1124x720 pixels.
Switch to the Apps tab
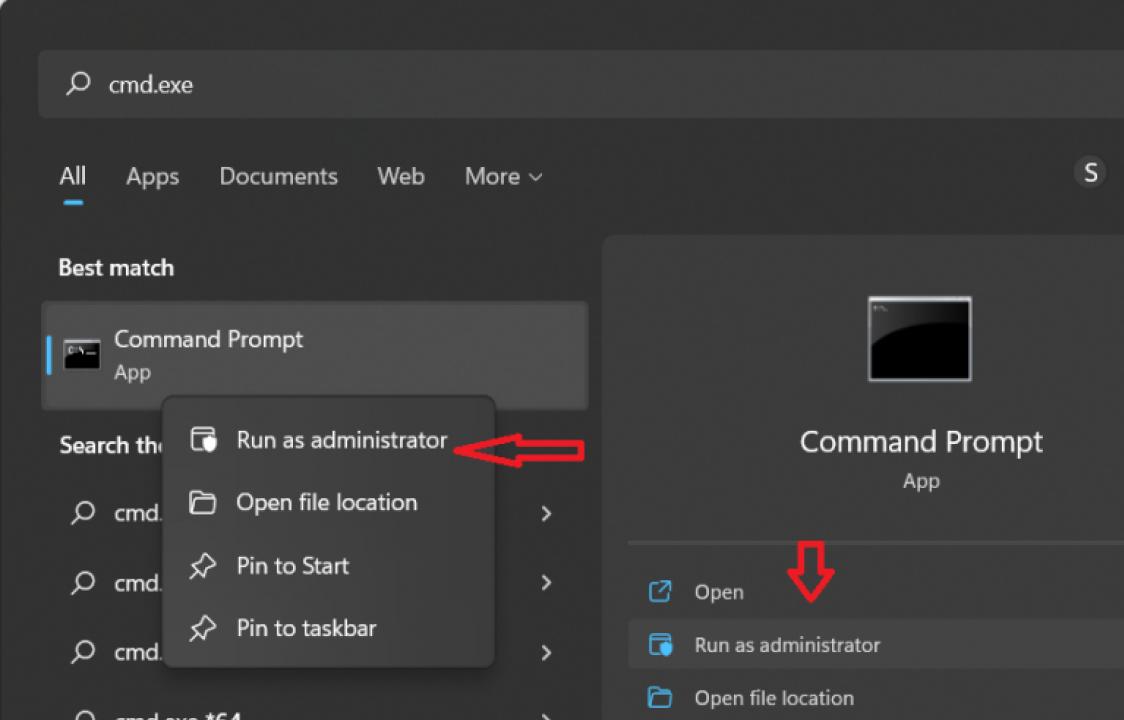(x=152, y=177)
